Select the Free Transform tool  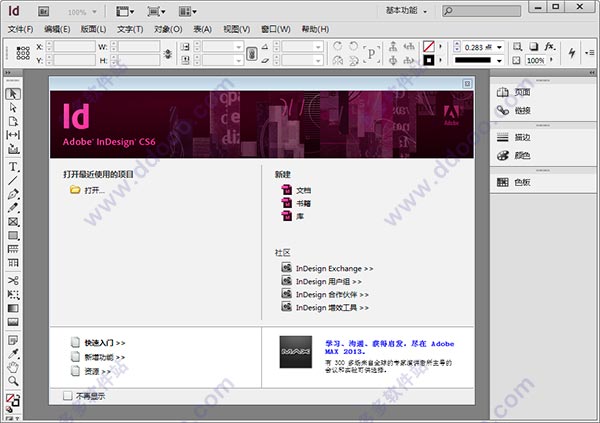[x=13, y=294]
